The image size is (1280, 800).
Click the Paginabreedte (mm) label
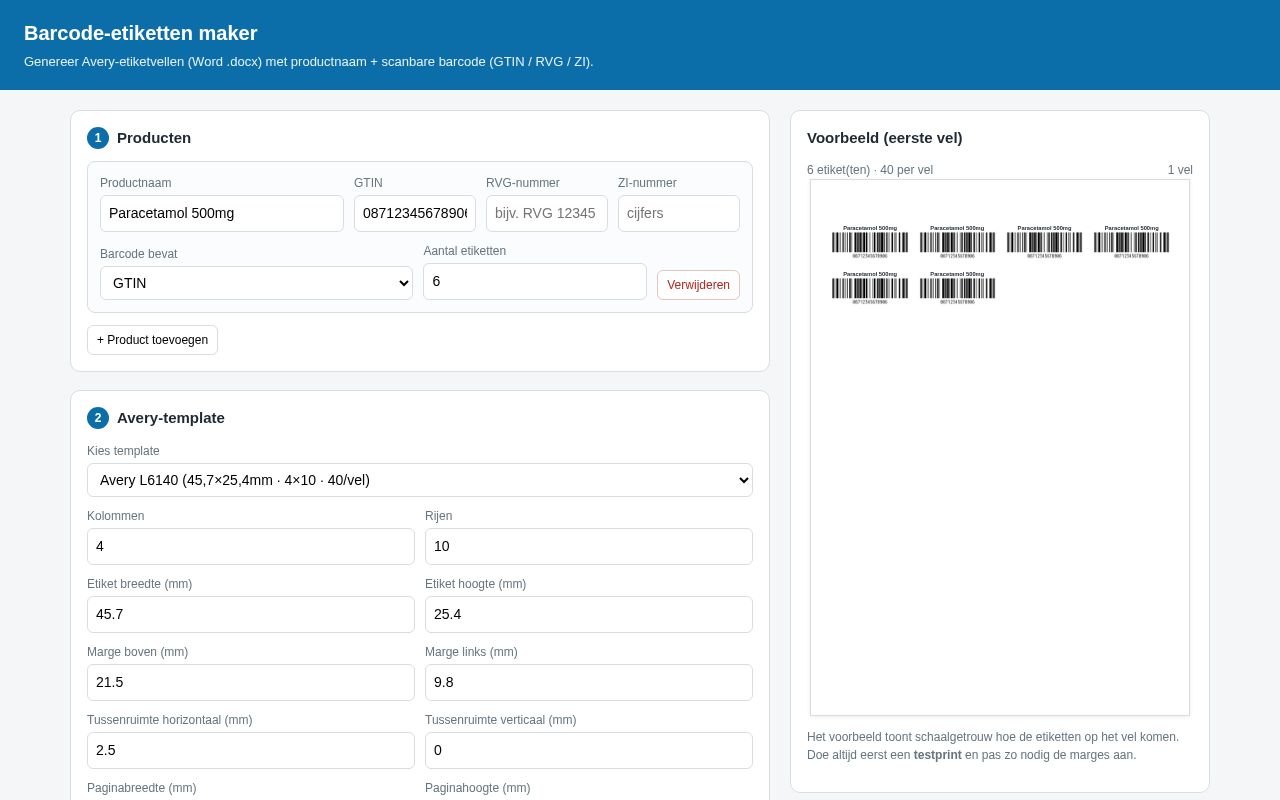[x=142, y=788]
